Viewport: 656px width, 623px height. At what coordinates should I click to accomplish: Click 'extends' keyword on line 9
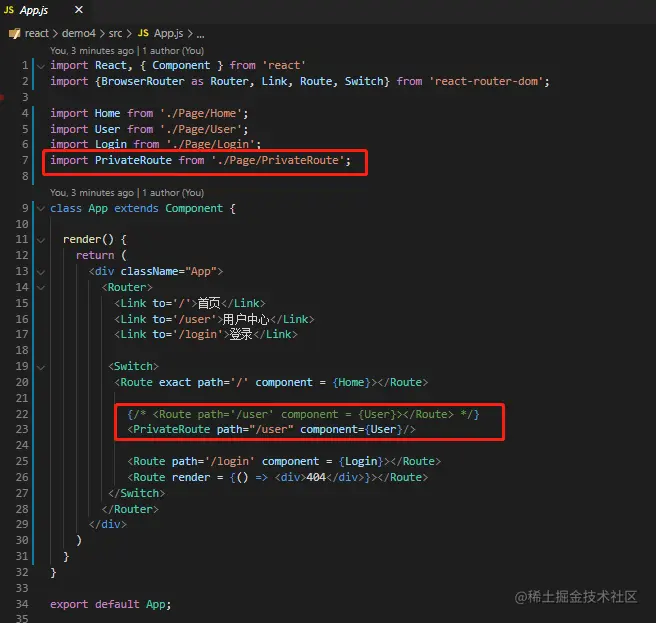pos(136,208)
